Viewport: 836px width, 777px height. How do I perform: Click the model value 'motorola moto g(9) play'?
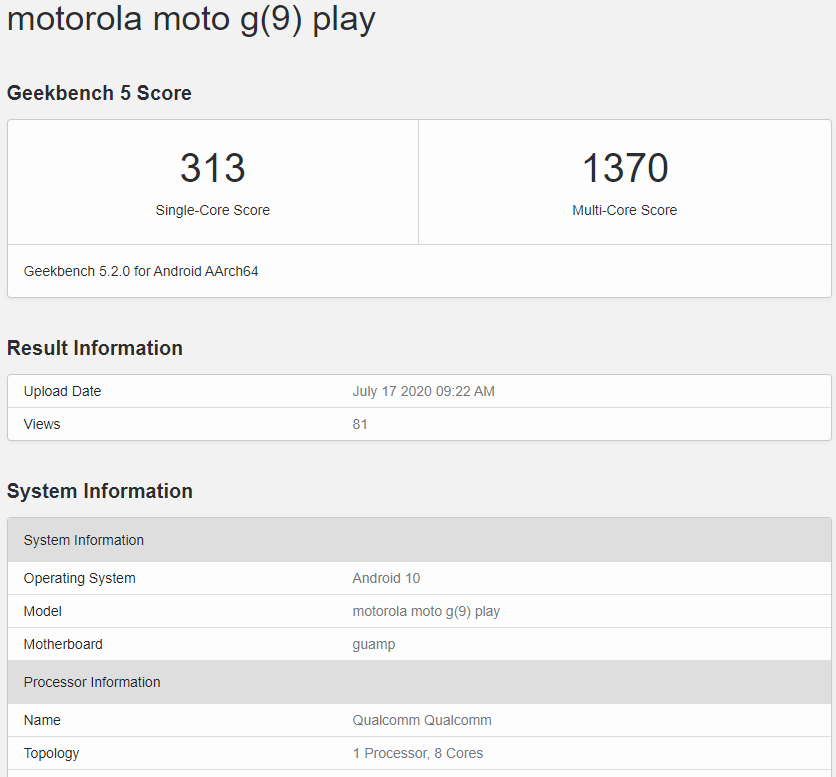pos(426,612)
